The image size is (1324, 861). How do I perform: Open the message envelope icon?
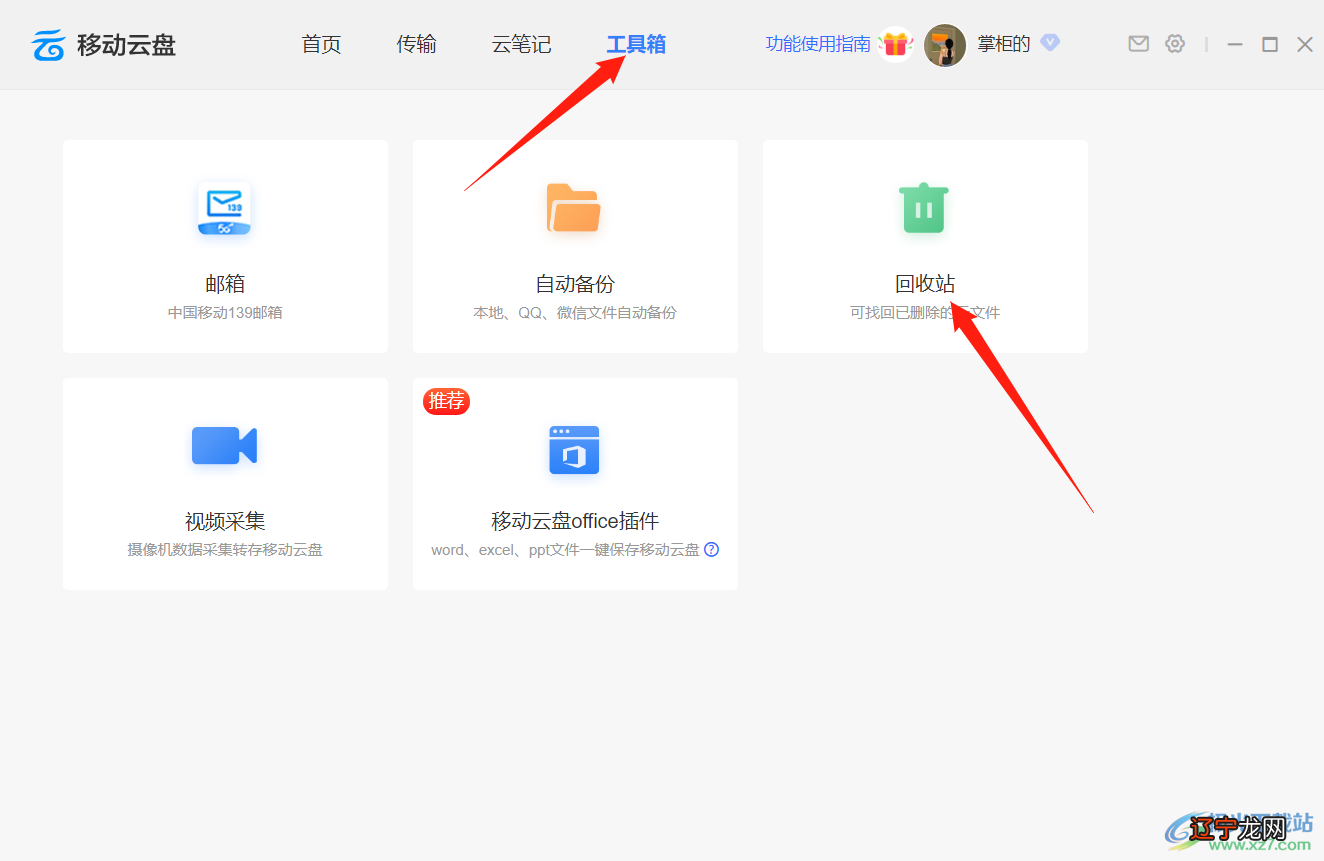tap(1138, 44)
